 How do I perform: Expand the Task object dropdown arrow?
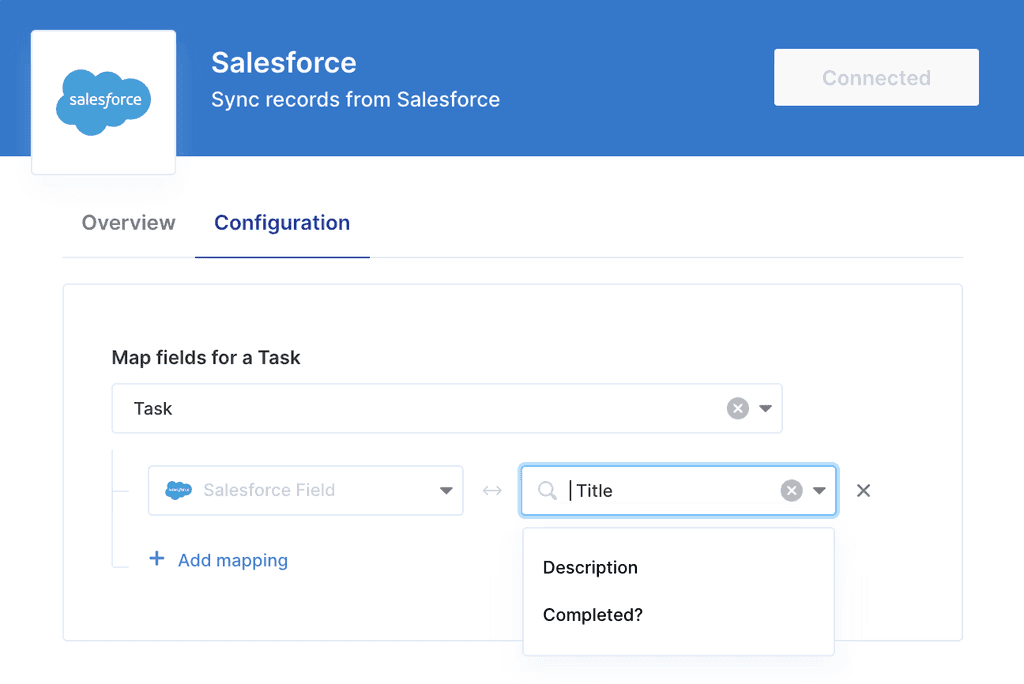click(x=765, y=408)
